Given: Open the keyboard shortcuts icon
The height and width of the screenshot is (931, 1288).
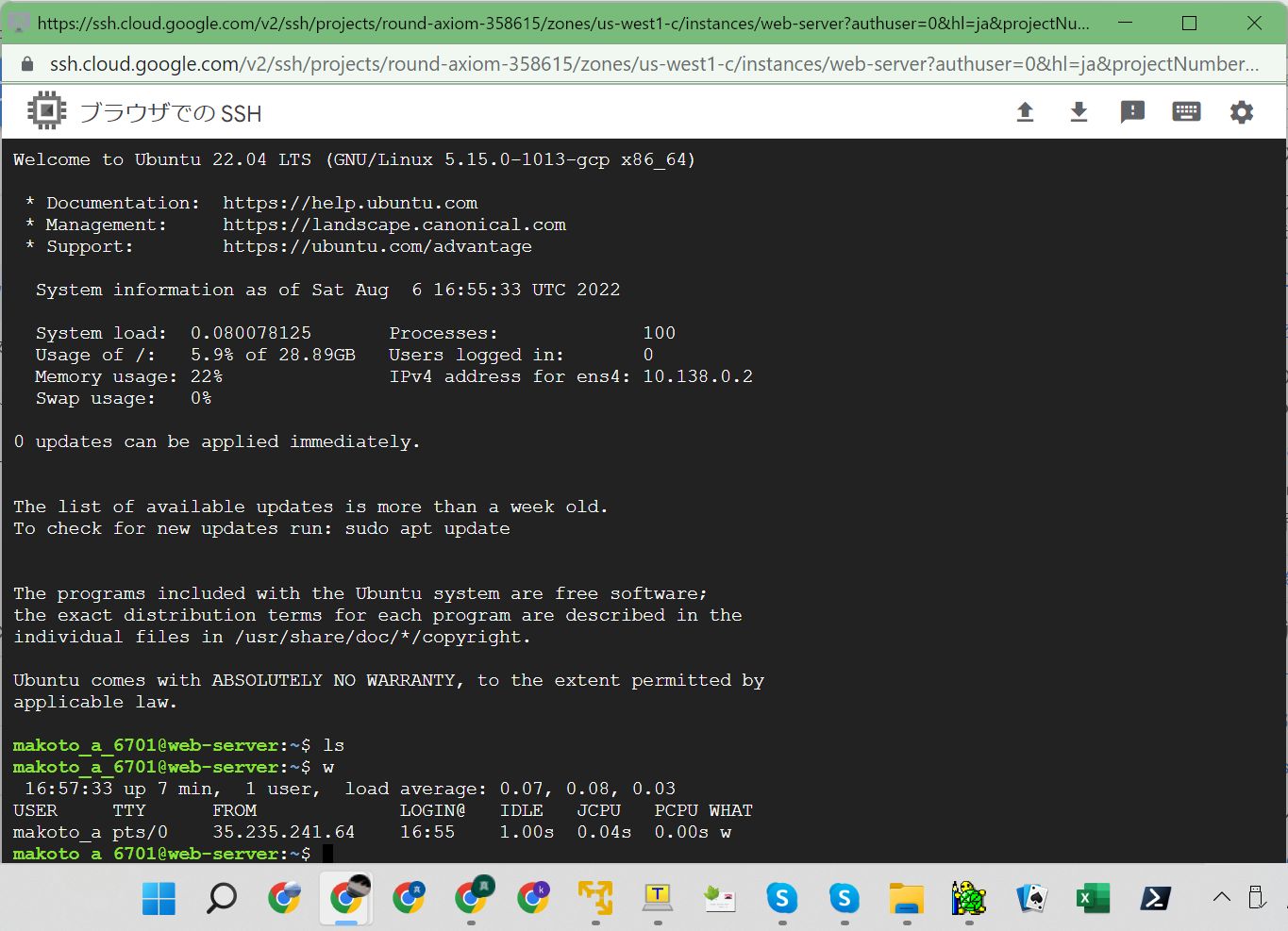Looking at the screenshot, I should pyautogui.click(x=1186, y=112).
